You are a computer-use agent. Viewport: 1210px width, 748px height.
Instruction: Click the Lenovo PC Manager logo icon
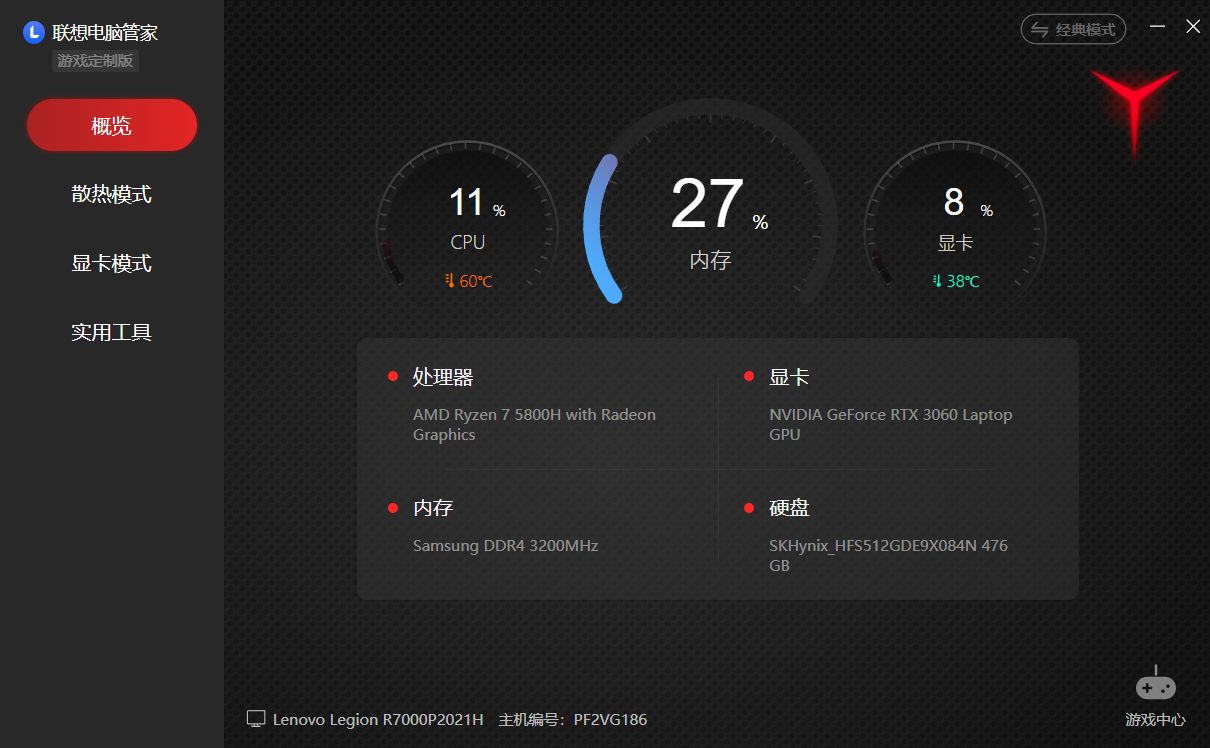pos(34,33)
